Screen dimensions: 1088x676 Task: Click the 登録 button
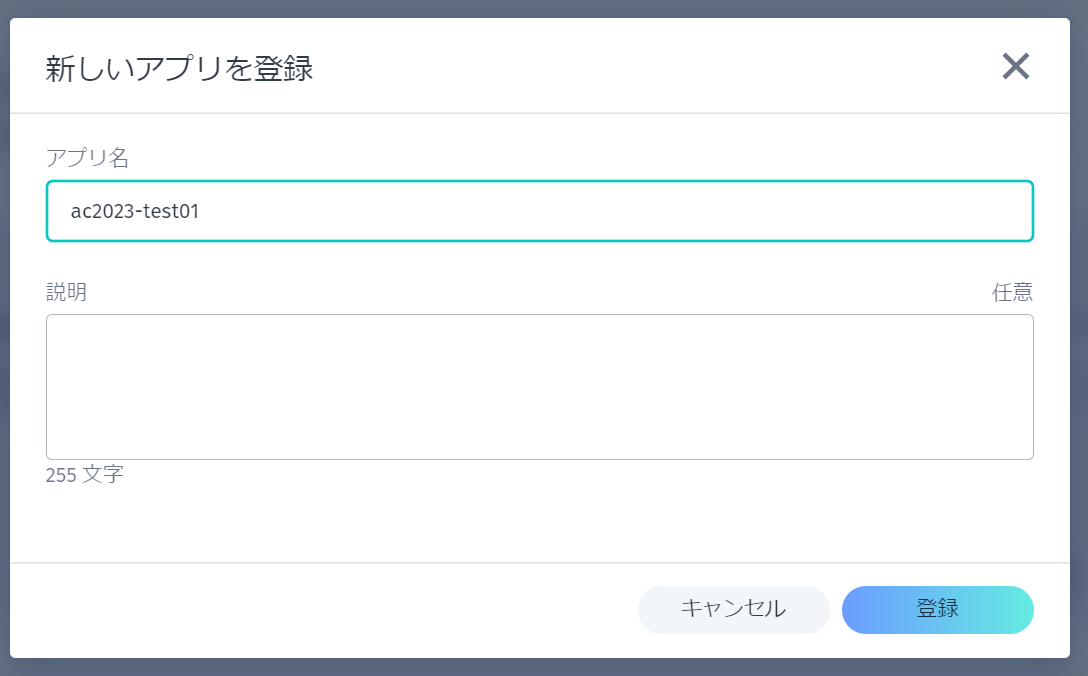(x=937, y=609)
